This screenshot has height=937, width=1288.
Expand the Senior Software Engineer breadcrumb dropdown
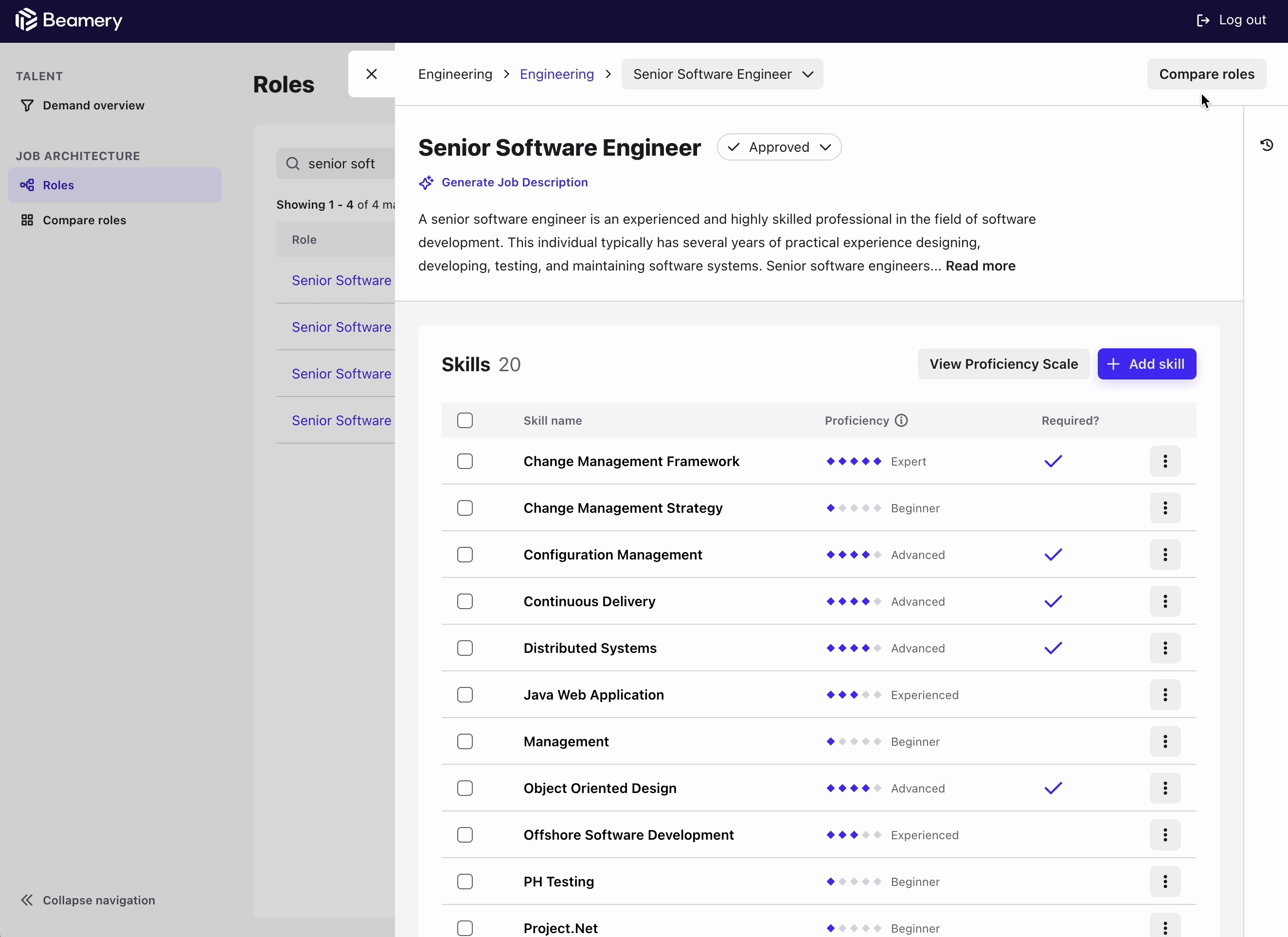click(x=808, y=74)
